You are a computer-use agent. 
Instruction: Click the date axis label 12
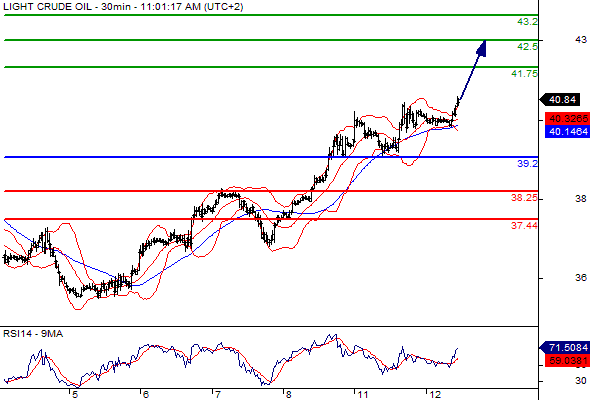point(435,395)
